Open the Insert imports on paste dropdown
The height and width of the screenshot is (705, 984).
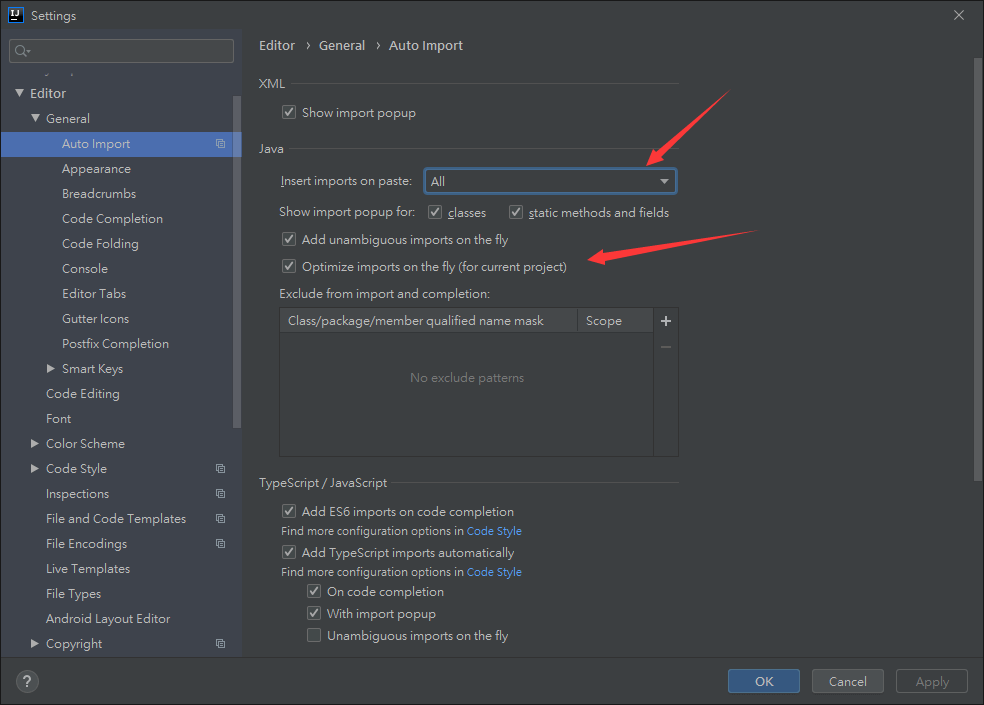[x=550, y=181]
